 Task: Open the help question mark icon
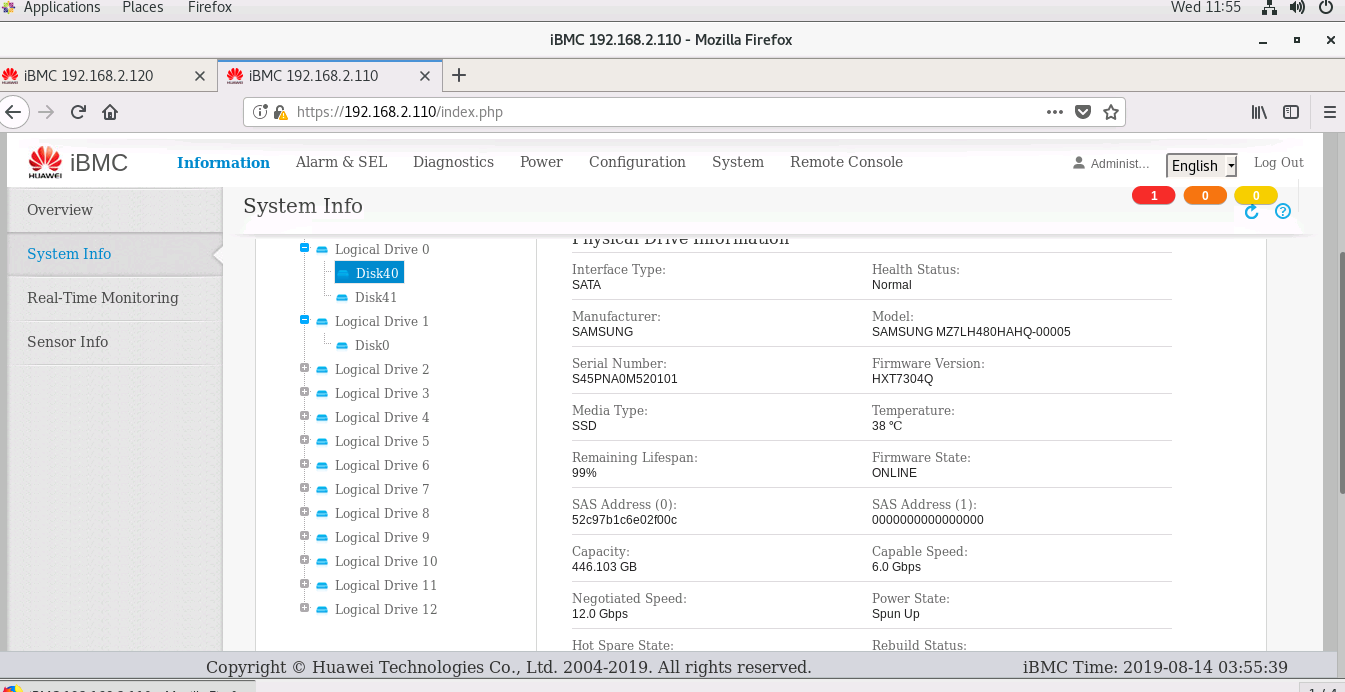pyautogui.click(x=1283, y=211)
